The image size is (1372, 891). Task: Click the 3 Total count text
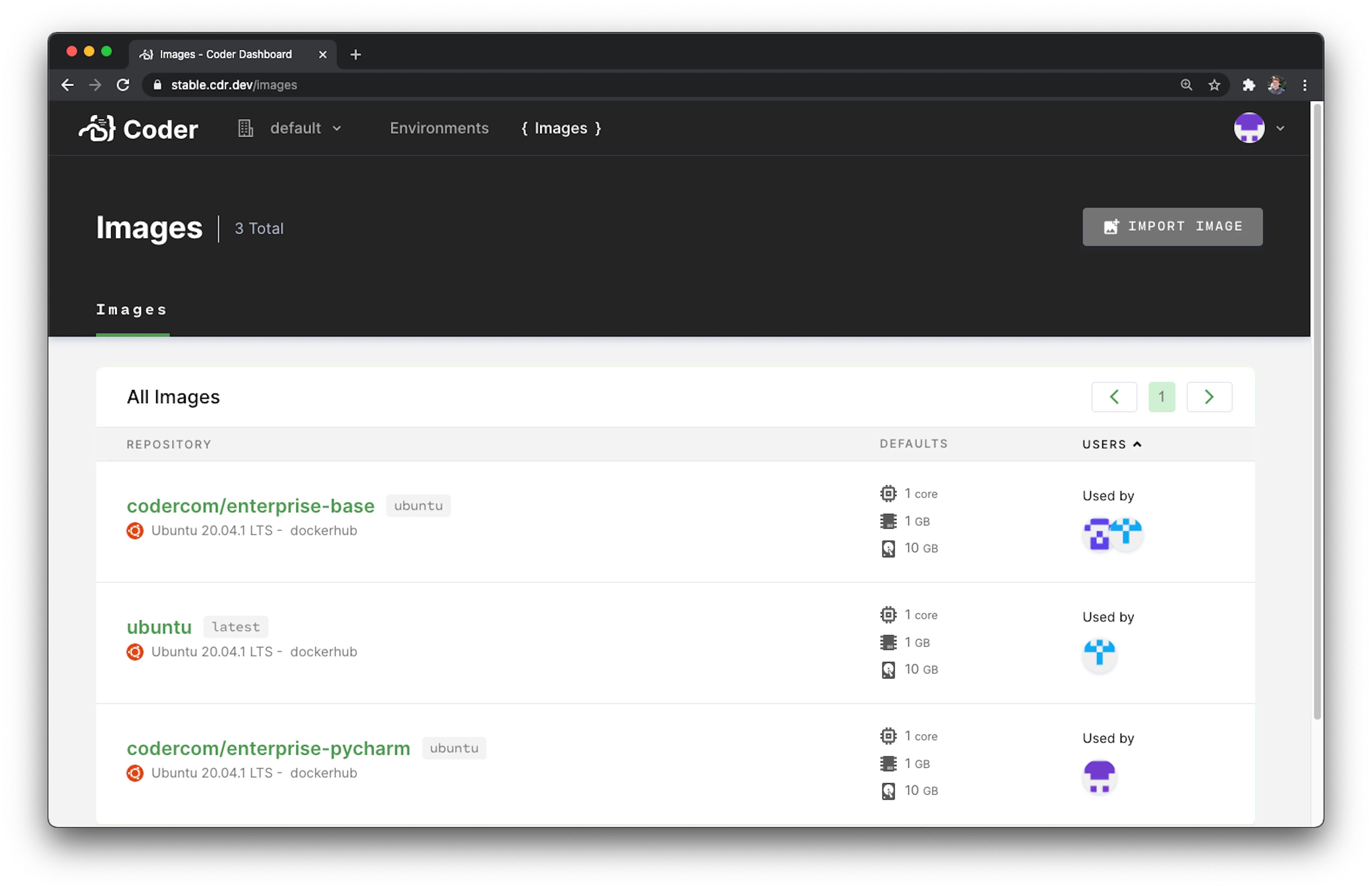[259, 228]
